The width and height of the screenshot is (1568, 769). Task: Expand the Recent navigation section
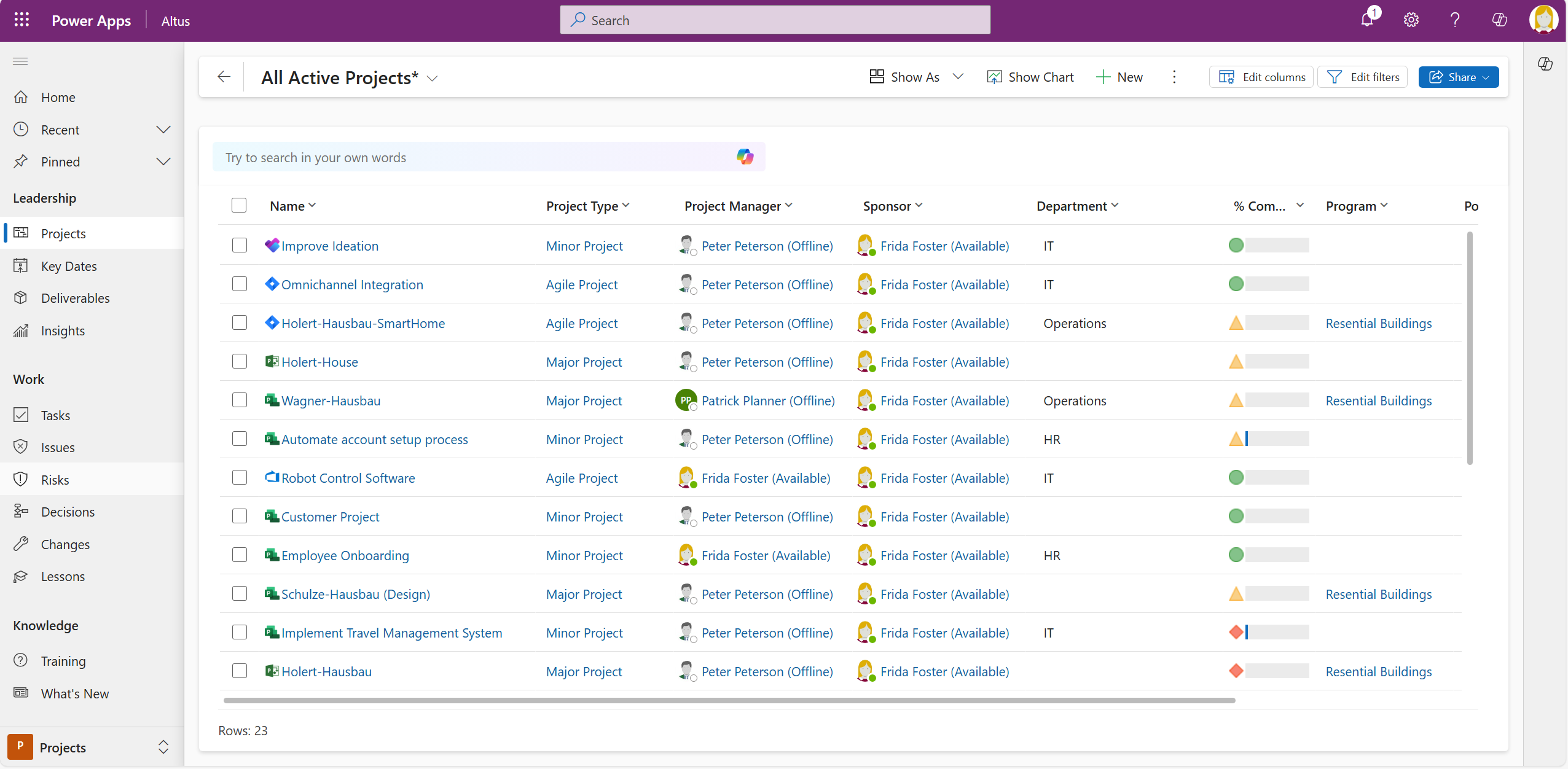tap(163, 130)
